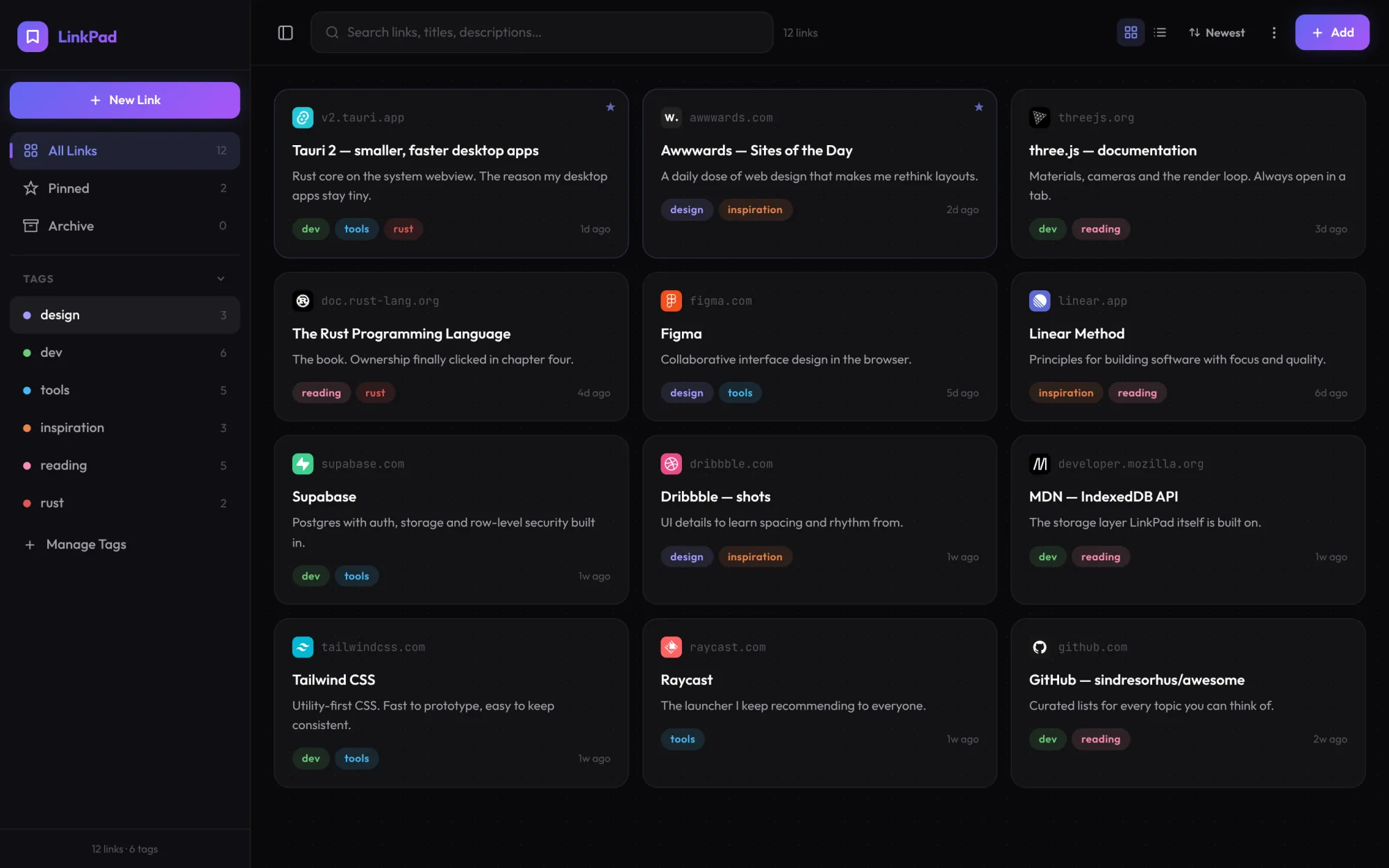Filter by reading tag in sidebar
This screenshot has width=1389, height=868.
coord(125,465)
